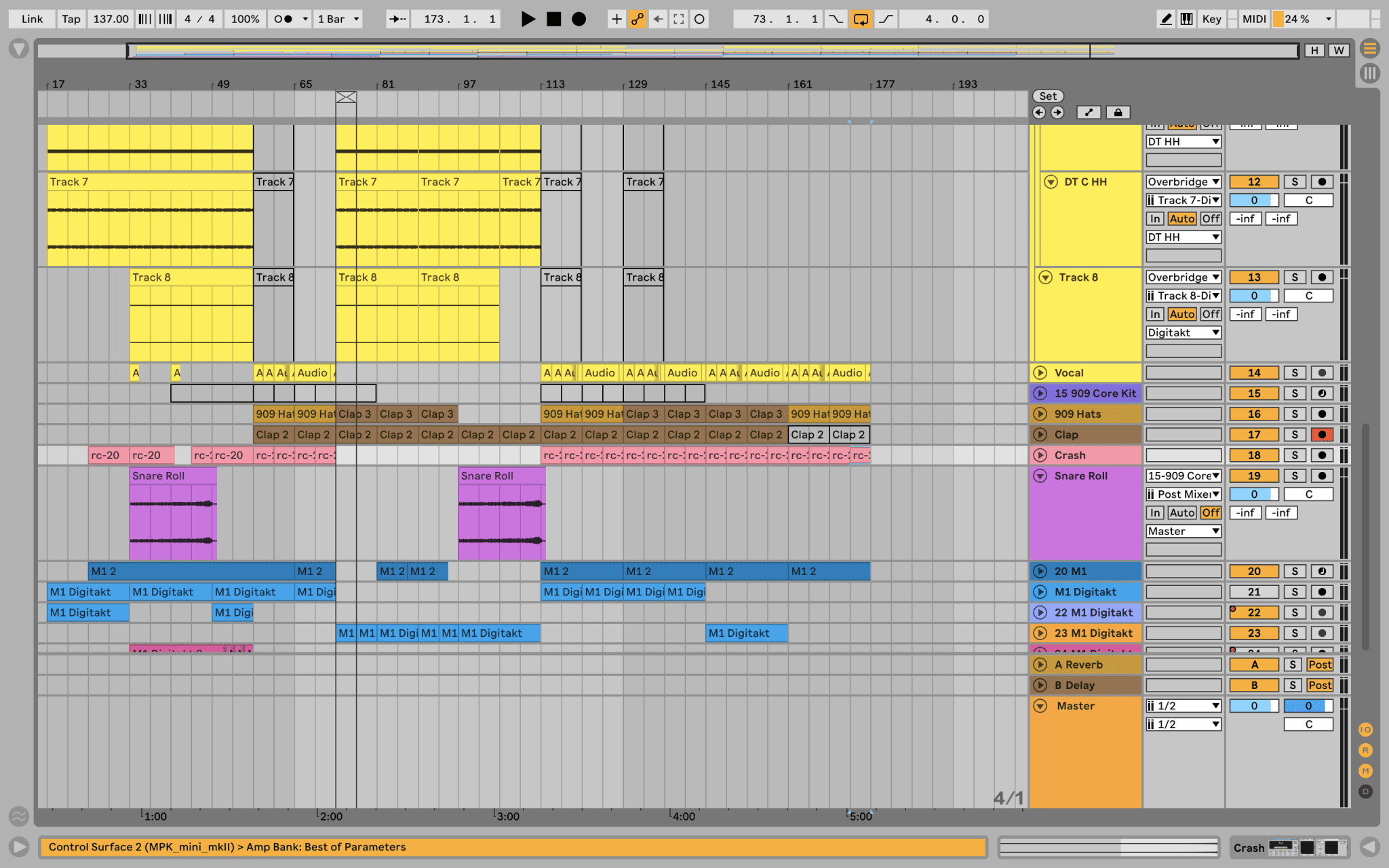
Task: Click the MIDI Arrangement Overdub plus icon
Action: (616, 19)
